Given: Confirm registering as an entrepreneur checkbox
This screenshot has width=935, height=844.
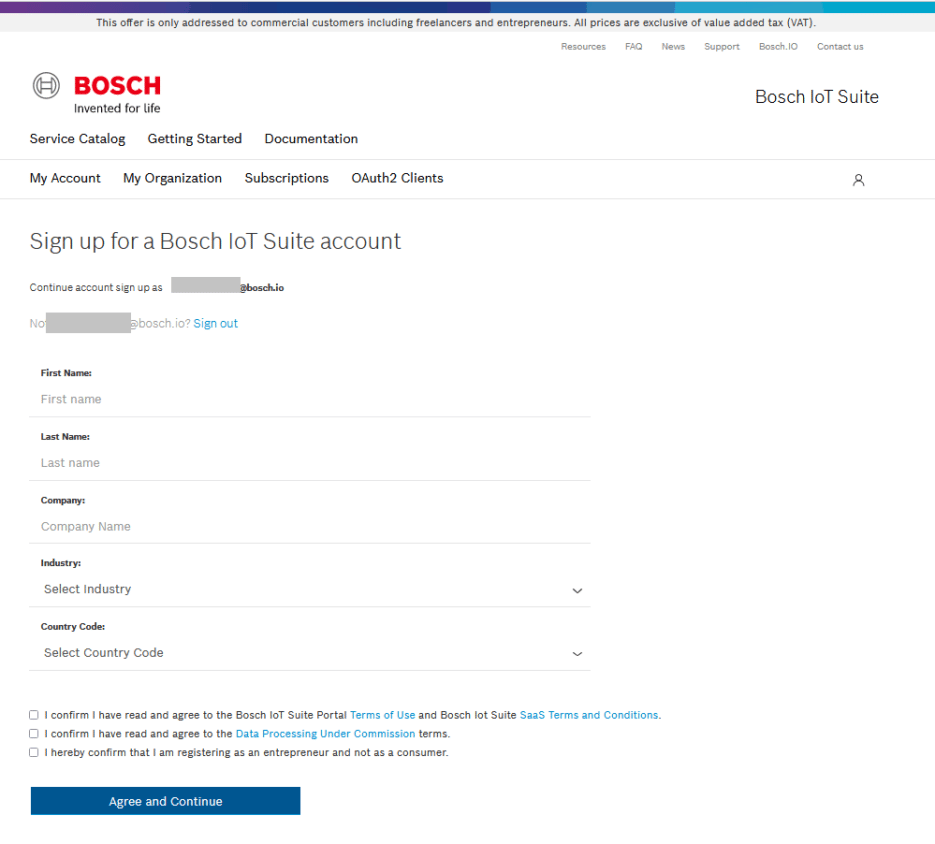Looking at the screenshot, I should pyautogui.click(x=33, y=752).
